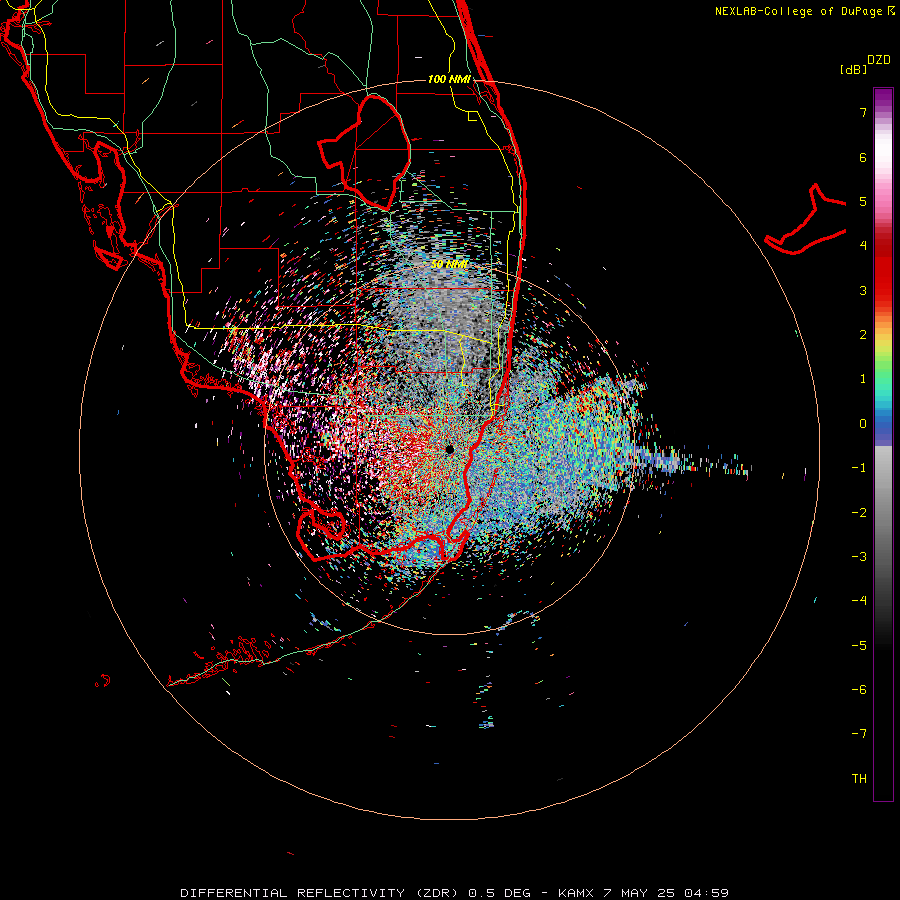Click the positive 5 scale label
The width and height of the screenshot is (900, 900).
(863, 201)
